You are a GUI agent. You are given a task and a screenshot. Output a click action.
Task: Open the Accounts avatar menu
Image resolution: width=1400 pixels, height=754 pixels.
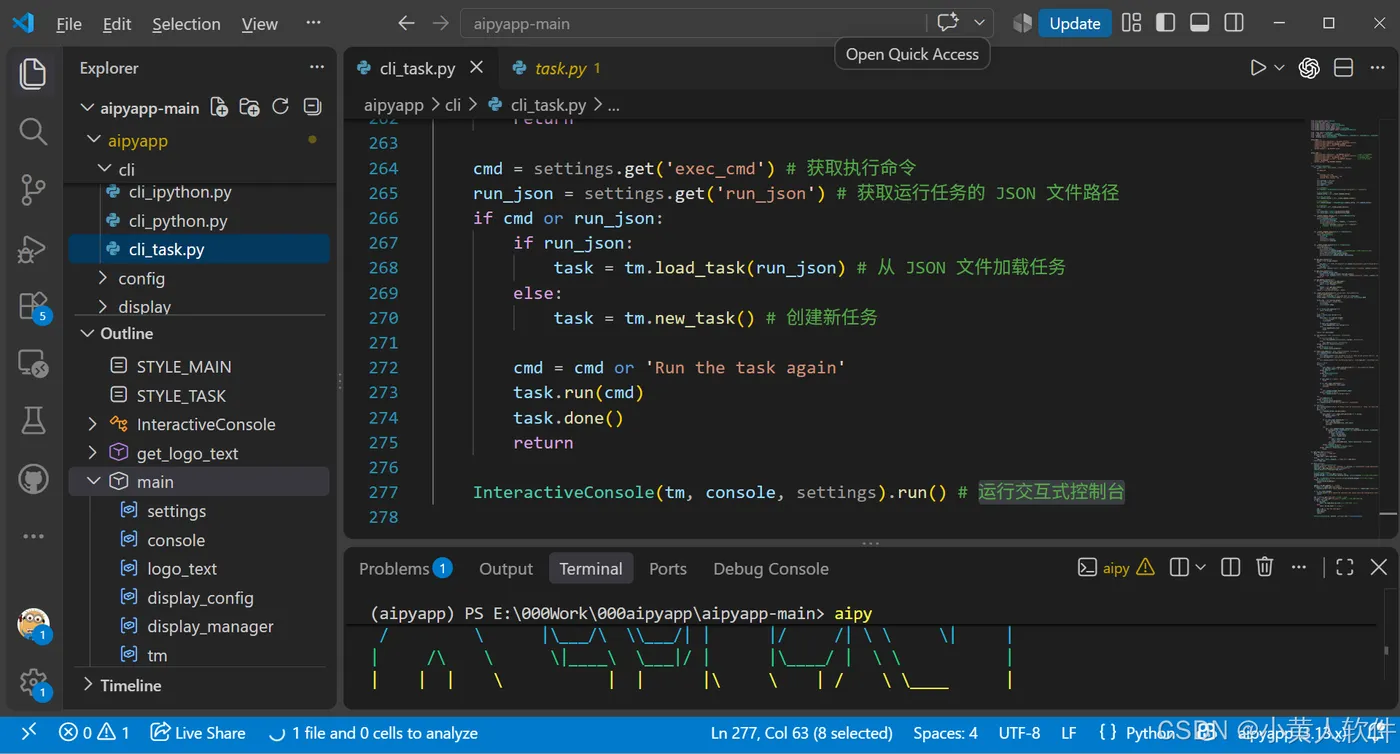(33, 625)
